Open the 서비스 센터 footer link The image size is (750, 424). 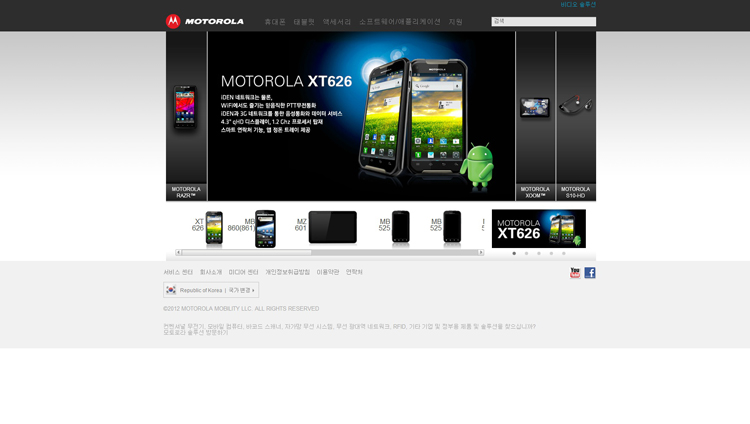[178, 272]
